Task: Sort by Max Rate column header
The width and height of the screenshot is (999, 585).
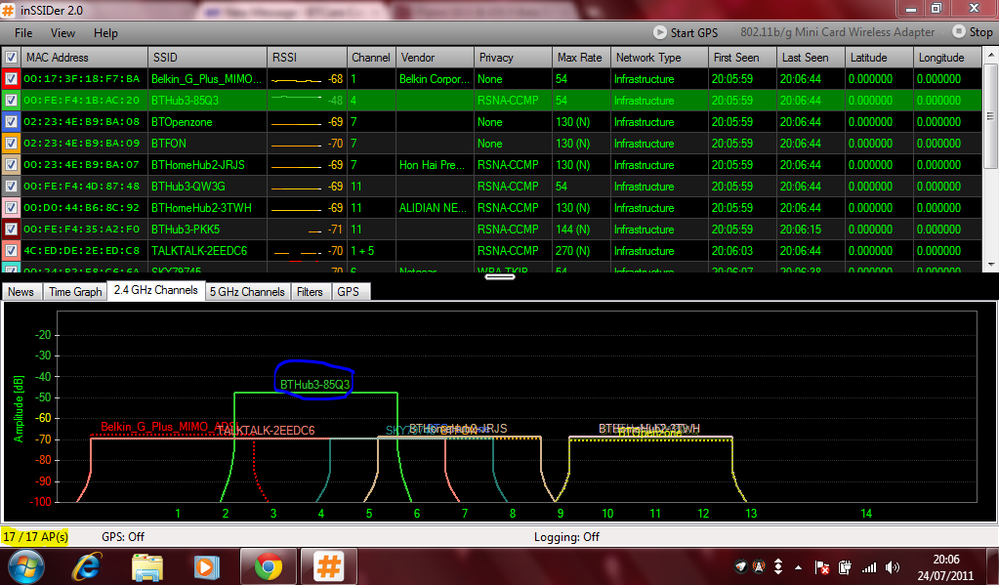Action: (581, 57)
